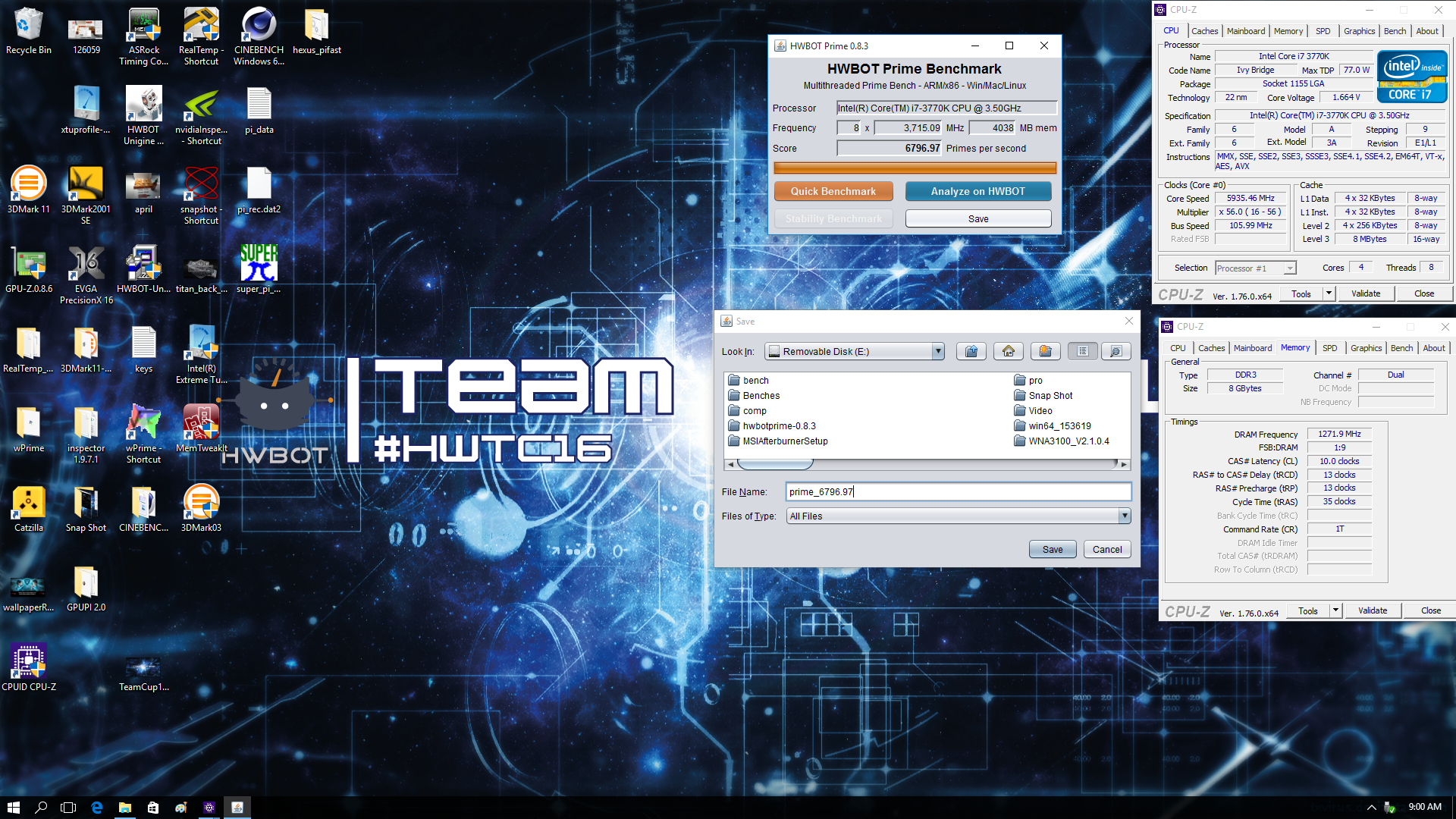The width and height of the screenshot is (1456, 819).
Task: Click Analyze on HWBOT button
Action: [x=978, y=191]
